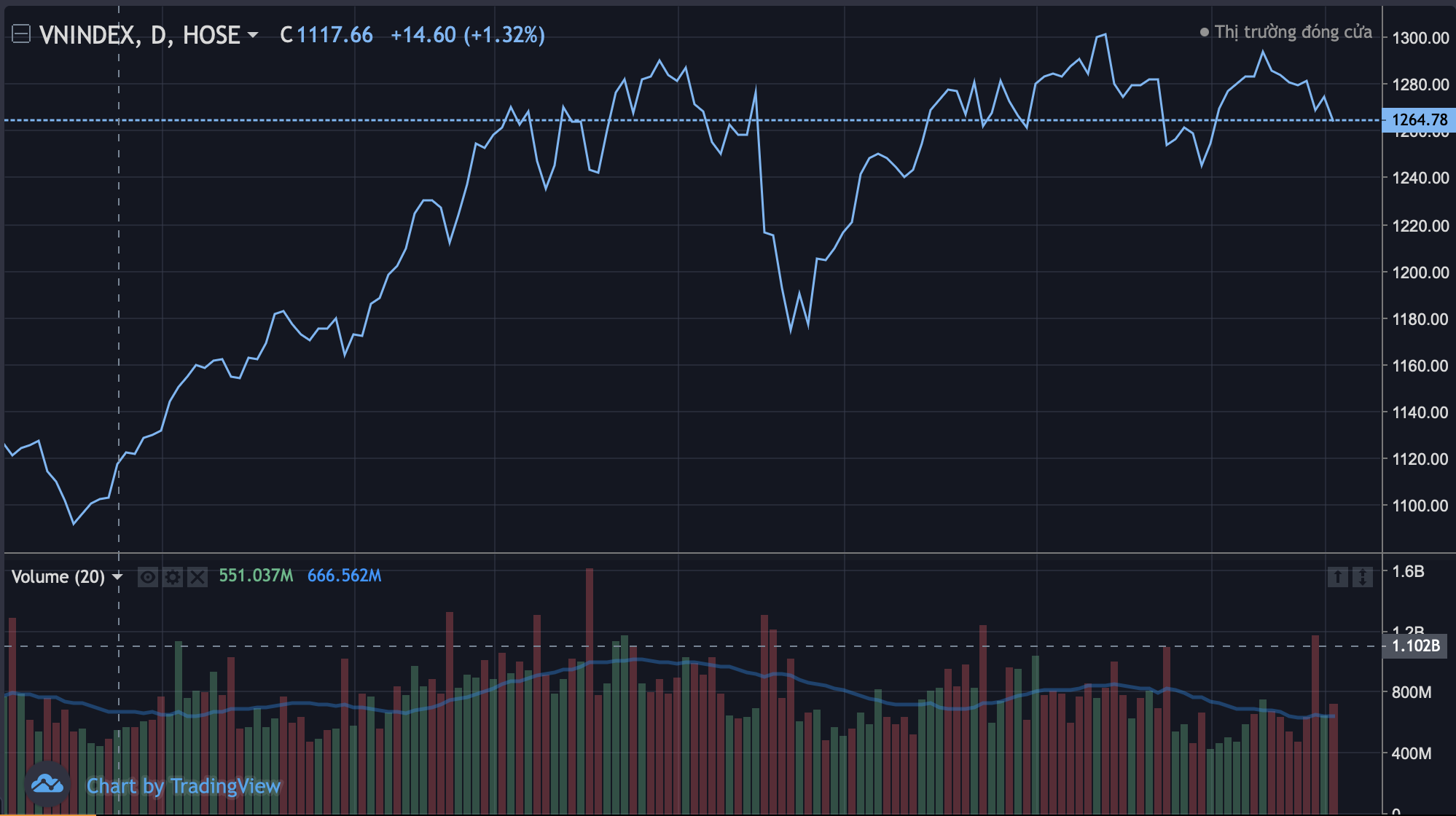
Task: Open Volume indicator settings gear
Action: tap(173, 577)
